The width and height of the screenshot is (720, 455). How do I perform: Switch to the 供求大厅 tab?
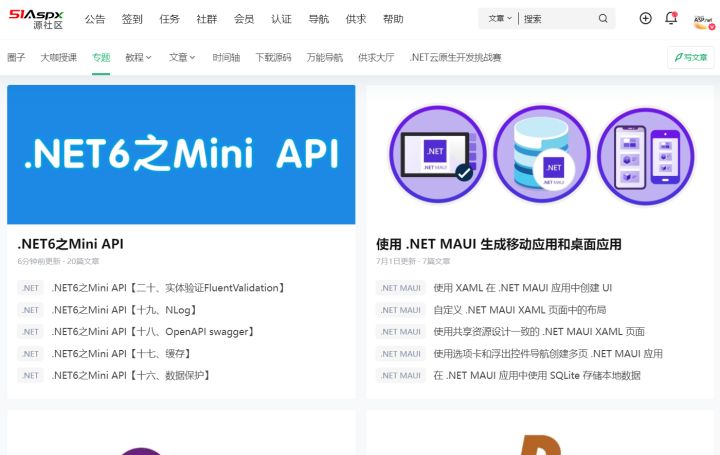(376, 57)
